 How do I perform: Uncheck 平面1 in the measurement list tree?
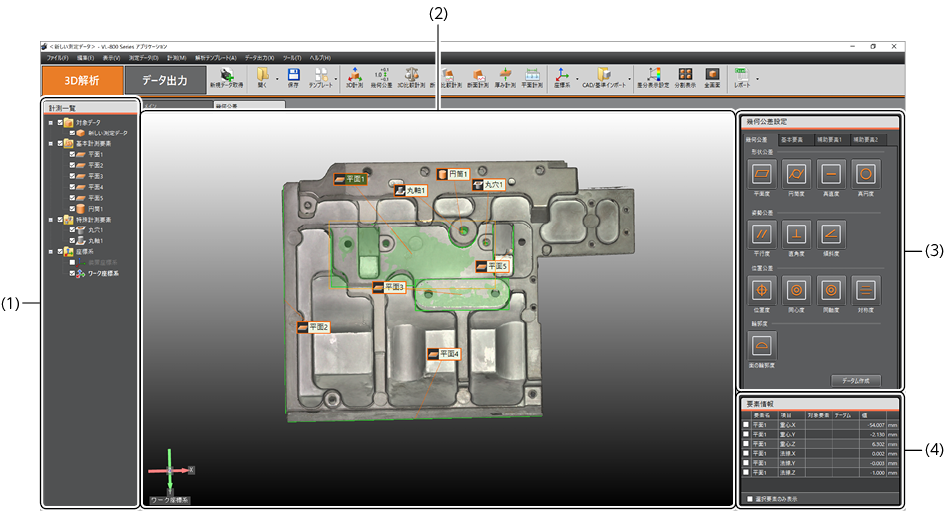click(x=72, y=155)
